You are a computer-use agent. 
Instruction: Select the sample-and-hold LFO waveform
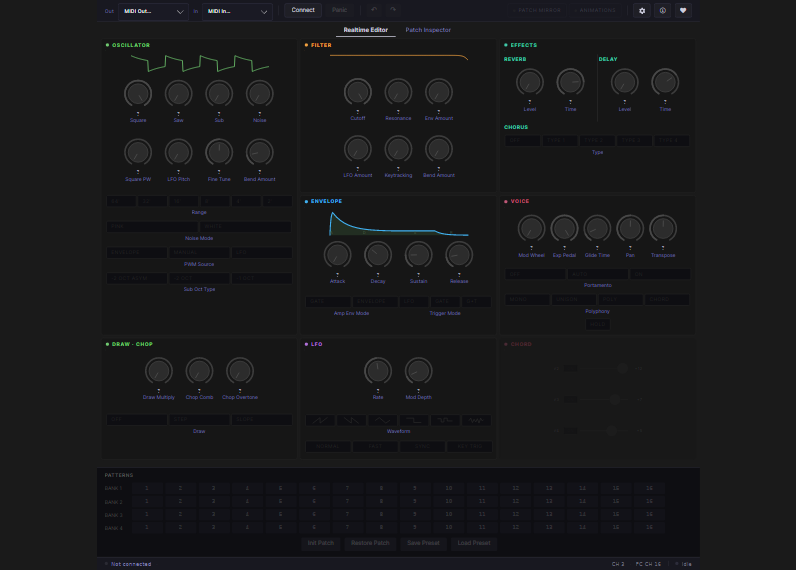click(445, 420)
